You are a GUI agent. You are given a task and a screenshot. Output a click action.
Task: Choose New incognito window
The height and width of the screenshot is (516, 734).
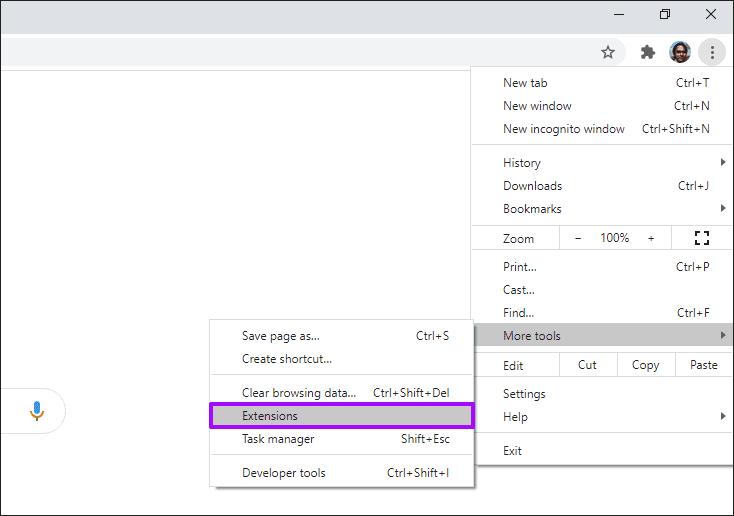pos(602,129)
